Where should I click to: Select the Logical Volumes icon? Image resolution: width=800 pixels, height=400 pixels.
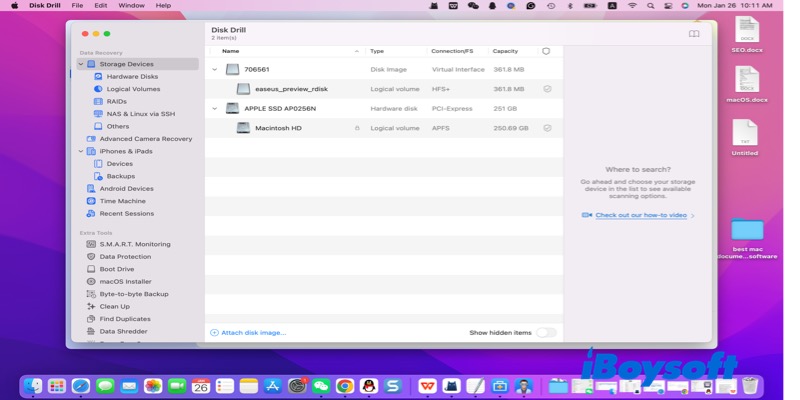point(98,89)
